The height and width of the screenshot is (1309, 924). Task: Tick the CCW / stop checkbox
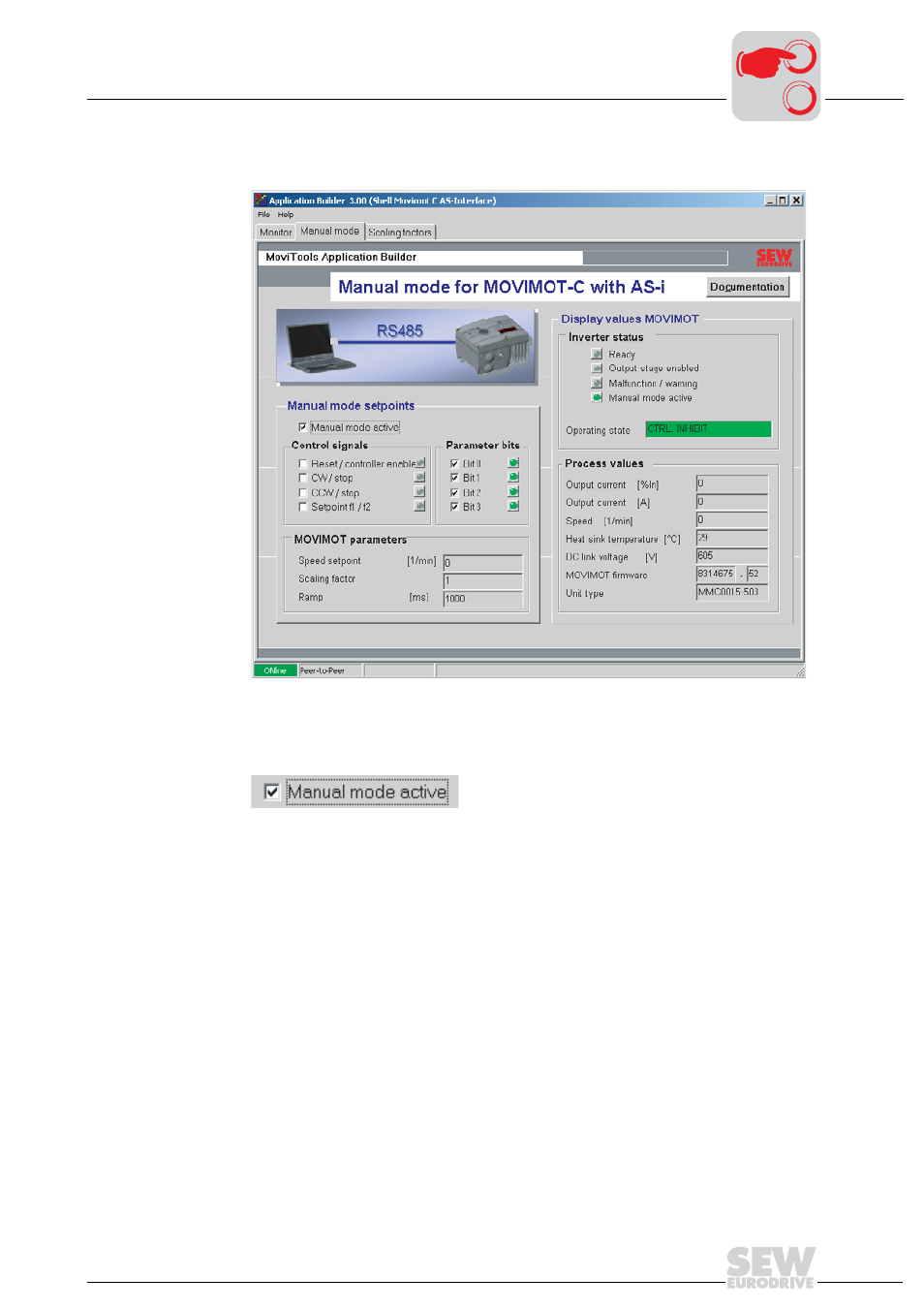click(303, 492)
